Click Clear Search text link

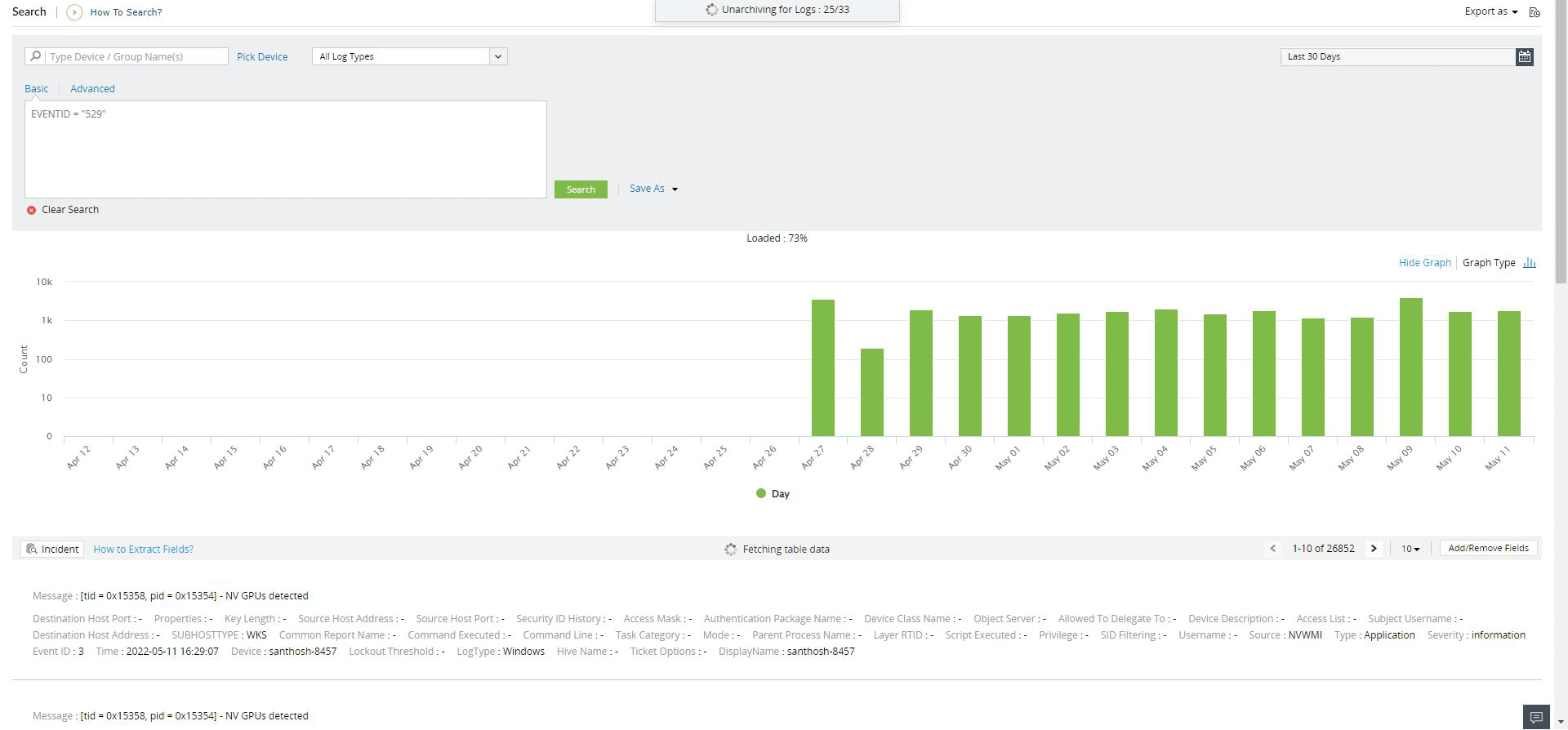(70, 210)
